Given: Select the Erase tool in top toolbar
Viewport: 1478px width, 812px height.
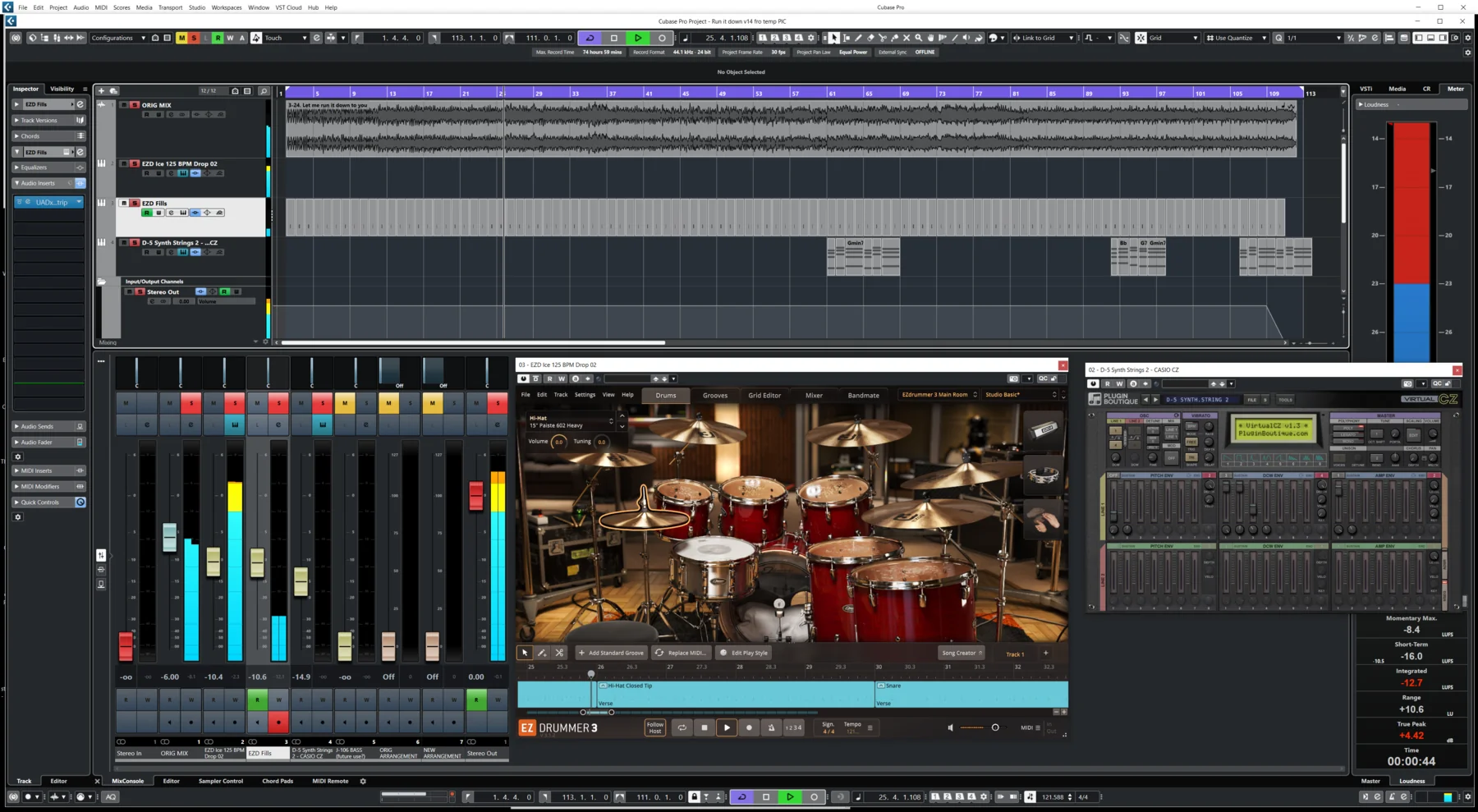Looking at the screenshot, I should tap(870, 38).
